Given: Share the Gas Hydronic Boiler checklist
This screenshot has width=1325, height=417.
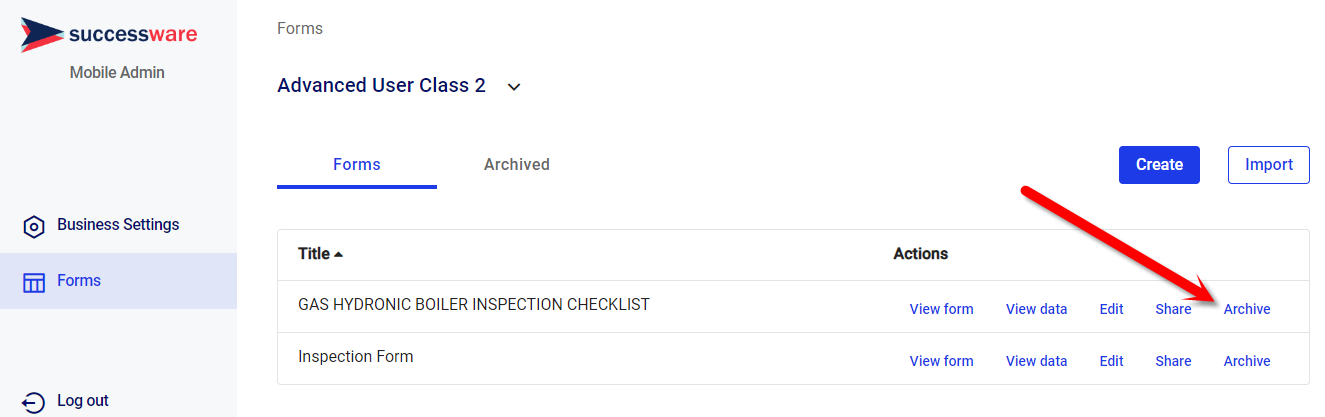Looking at the screenshot, I should (1173, 309).
